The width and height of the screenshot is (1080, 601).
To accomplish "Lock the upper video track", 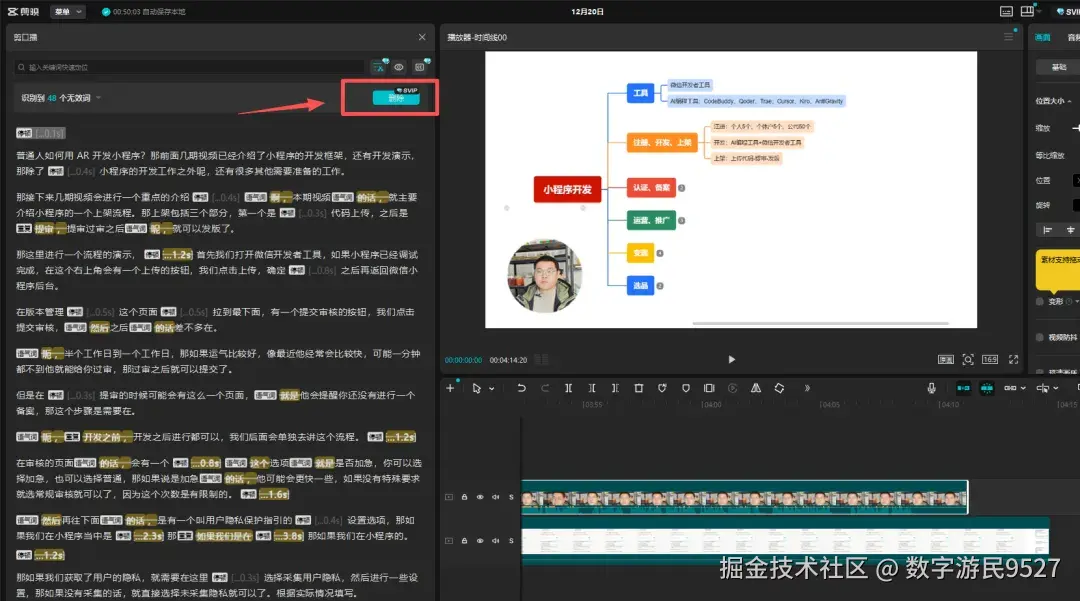I will click(x=464, y=497).
